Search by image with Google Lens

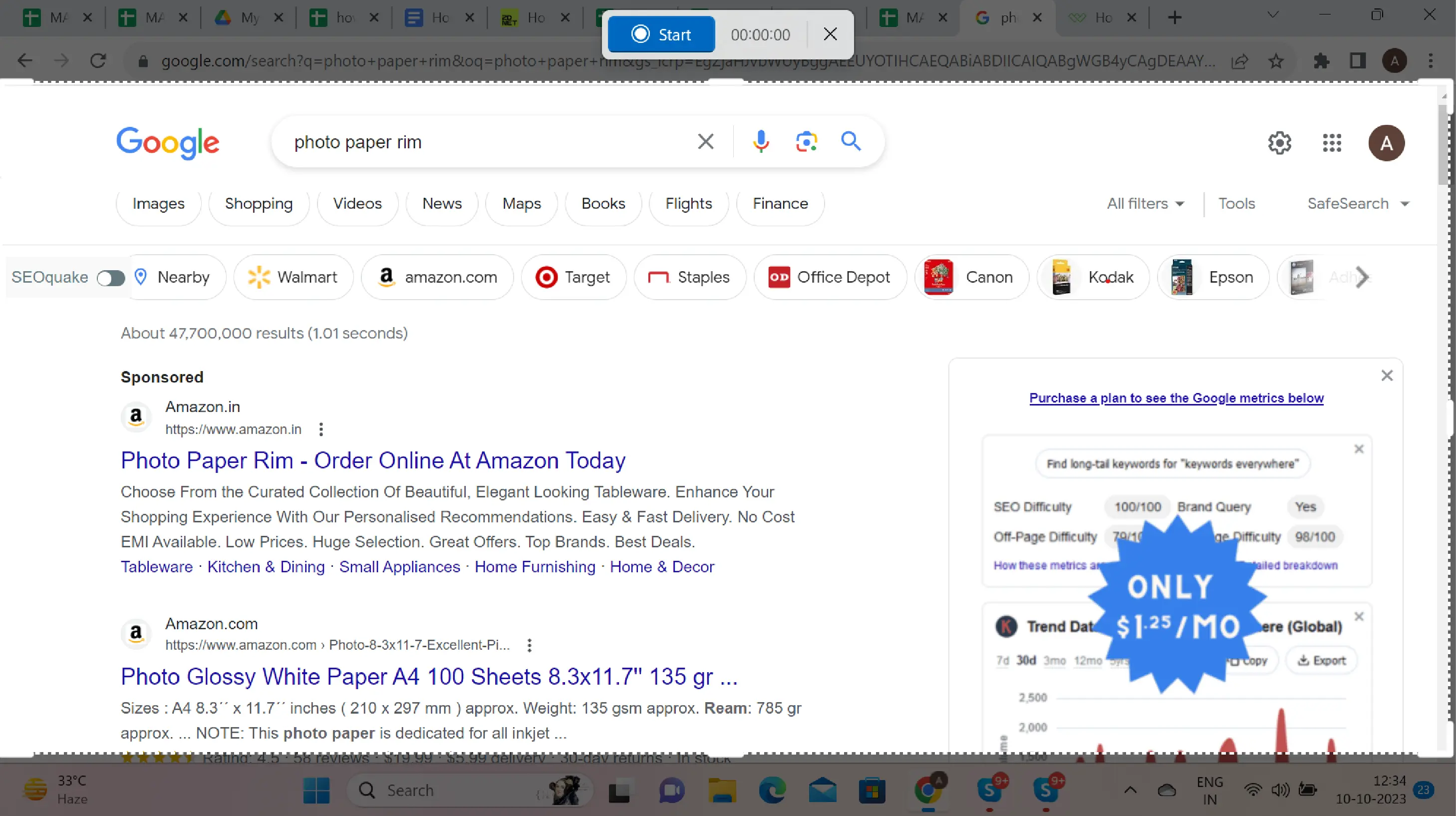click(x=806, y=141)
